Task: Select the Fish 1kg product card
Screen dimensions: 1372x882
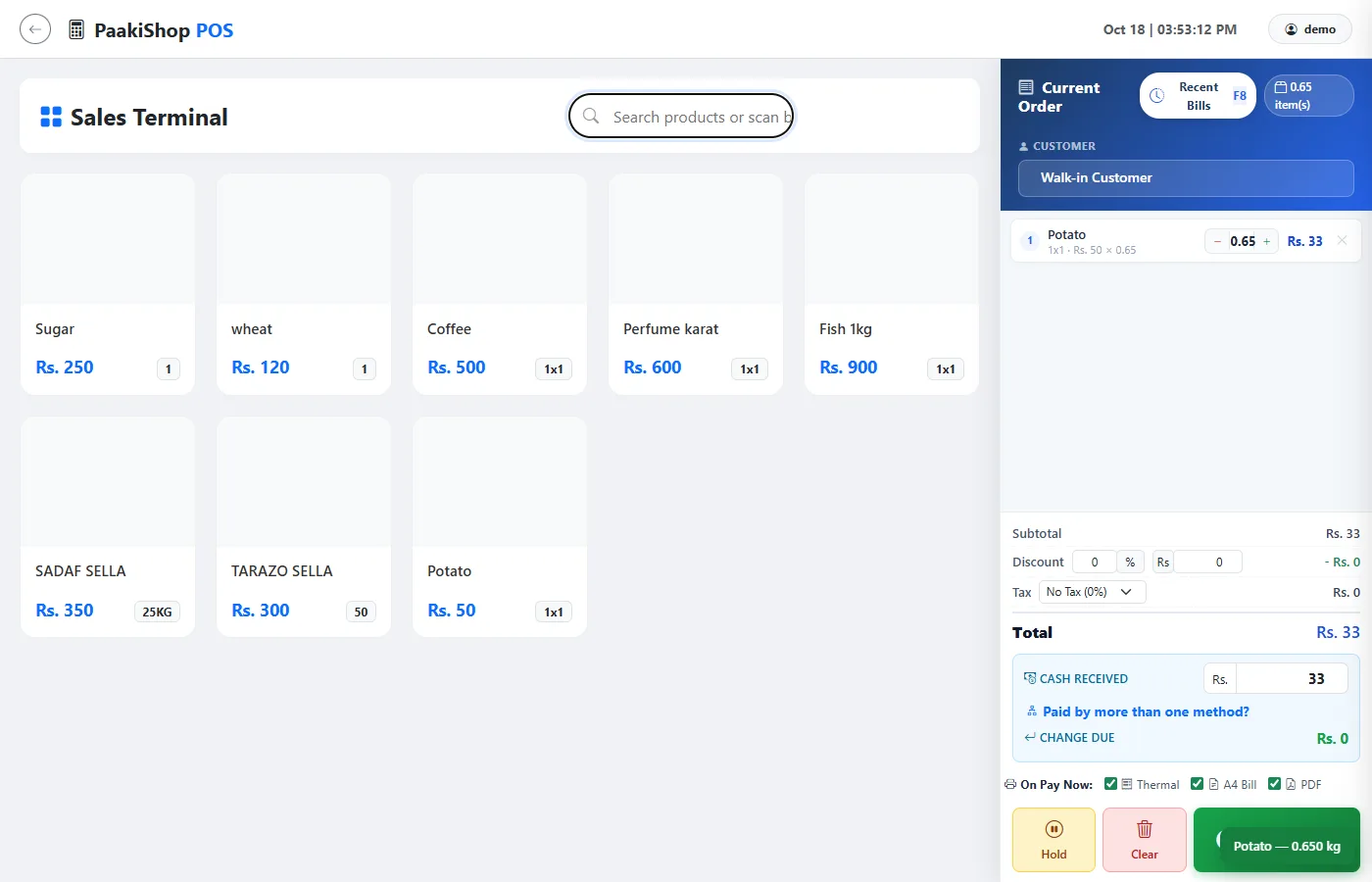Action: 892,284
